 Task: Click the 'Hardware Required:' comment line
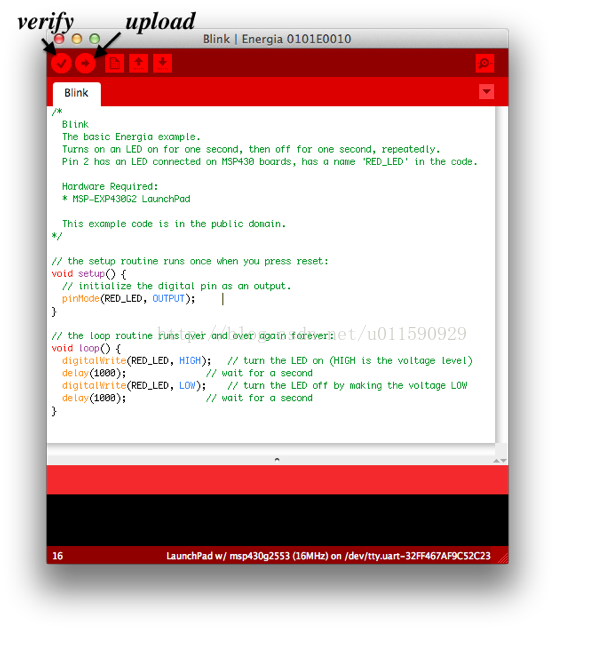(110, 187)
